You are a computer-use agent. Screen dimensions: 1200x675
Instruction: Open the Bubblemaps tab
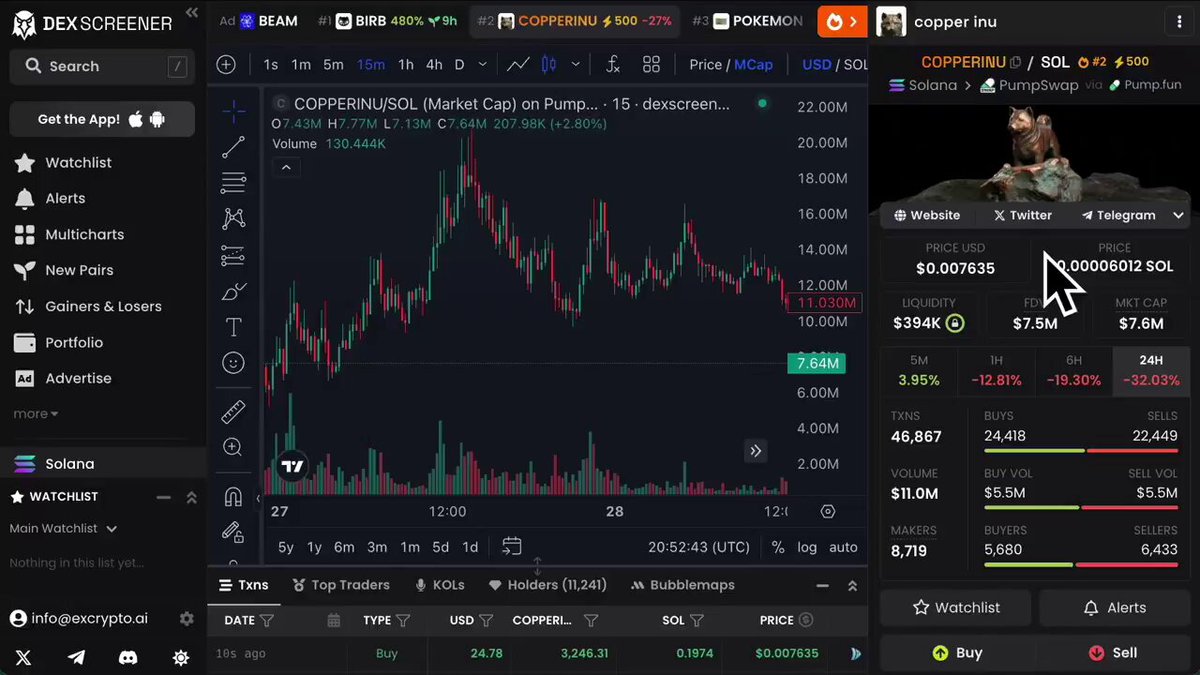coord(683,585)
